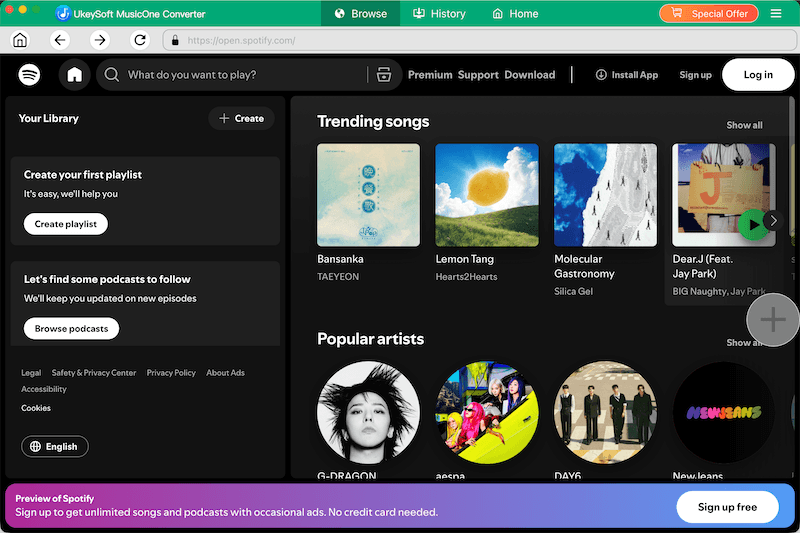800x533 pixels.
Task: Open the Privacy Policy link
Action: click(171, 373)
